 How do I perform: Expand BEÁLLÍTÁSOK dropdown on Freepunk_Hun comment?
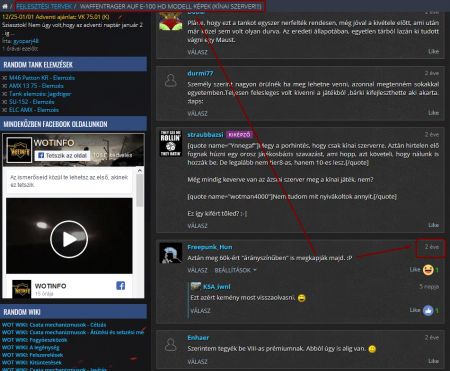point(235,270)
